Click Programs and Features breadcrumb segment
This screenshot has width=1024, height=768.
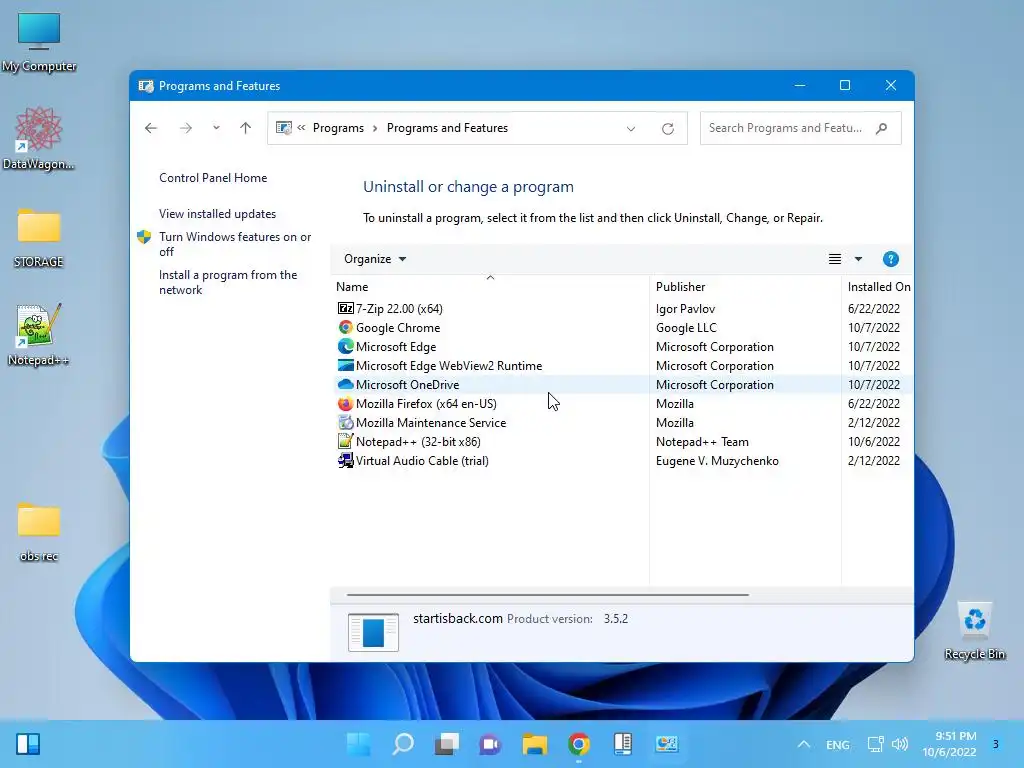tap(447, 128)
